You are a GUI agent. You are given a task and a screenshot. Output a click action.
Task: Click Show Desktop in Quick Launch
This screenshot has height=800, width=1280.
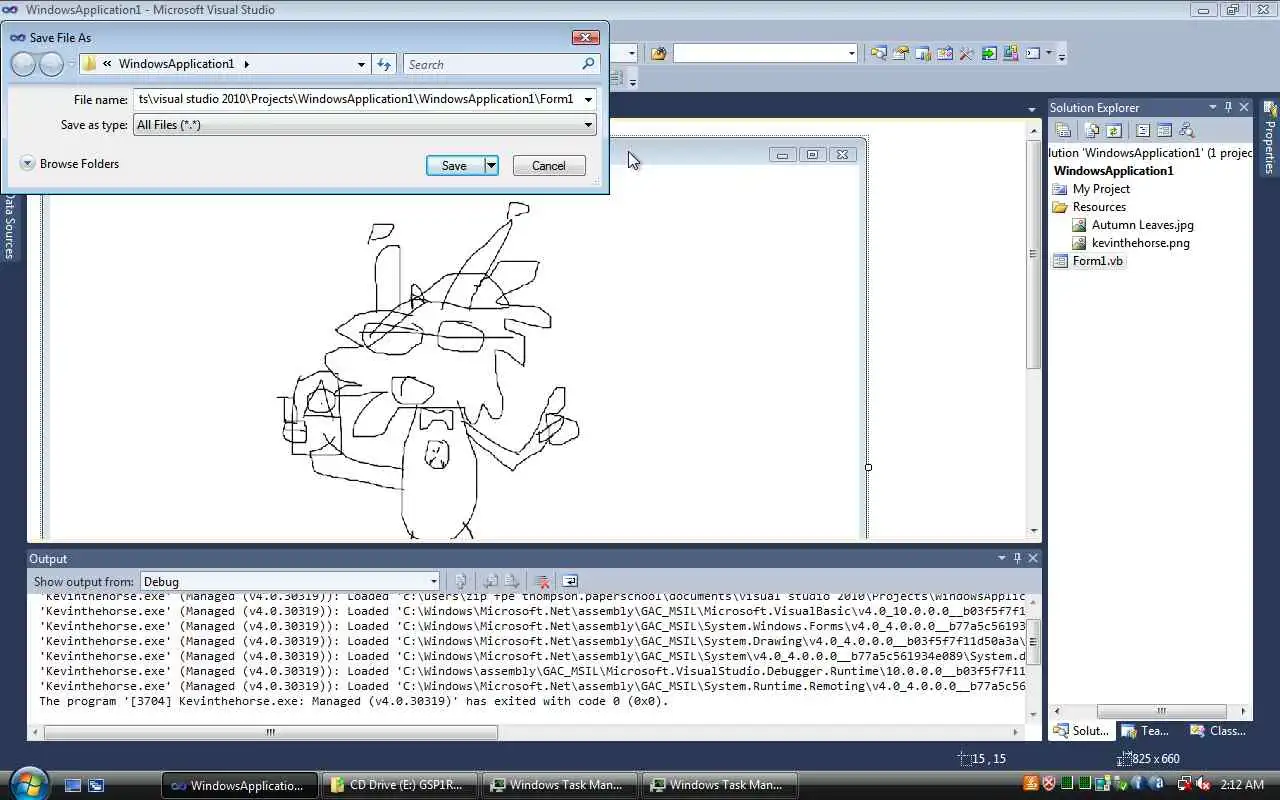pyautogui.click(x=73, y=786)
